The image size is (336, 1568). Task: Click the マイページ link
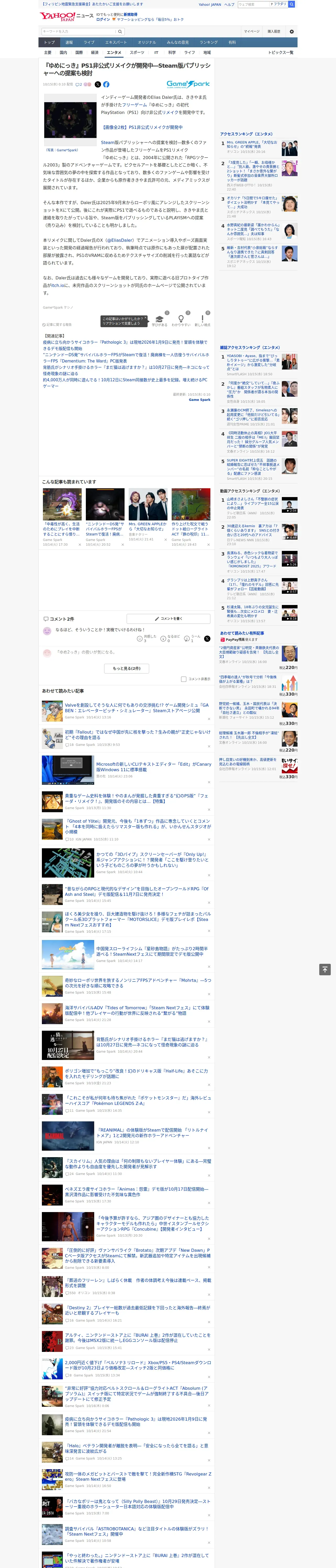coord(252,31)
